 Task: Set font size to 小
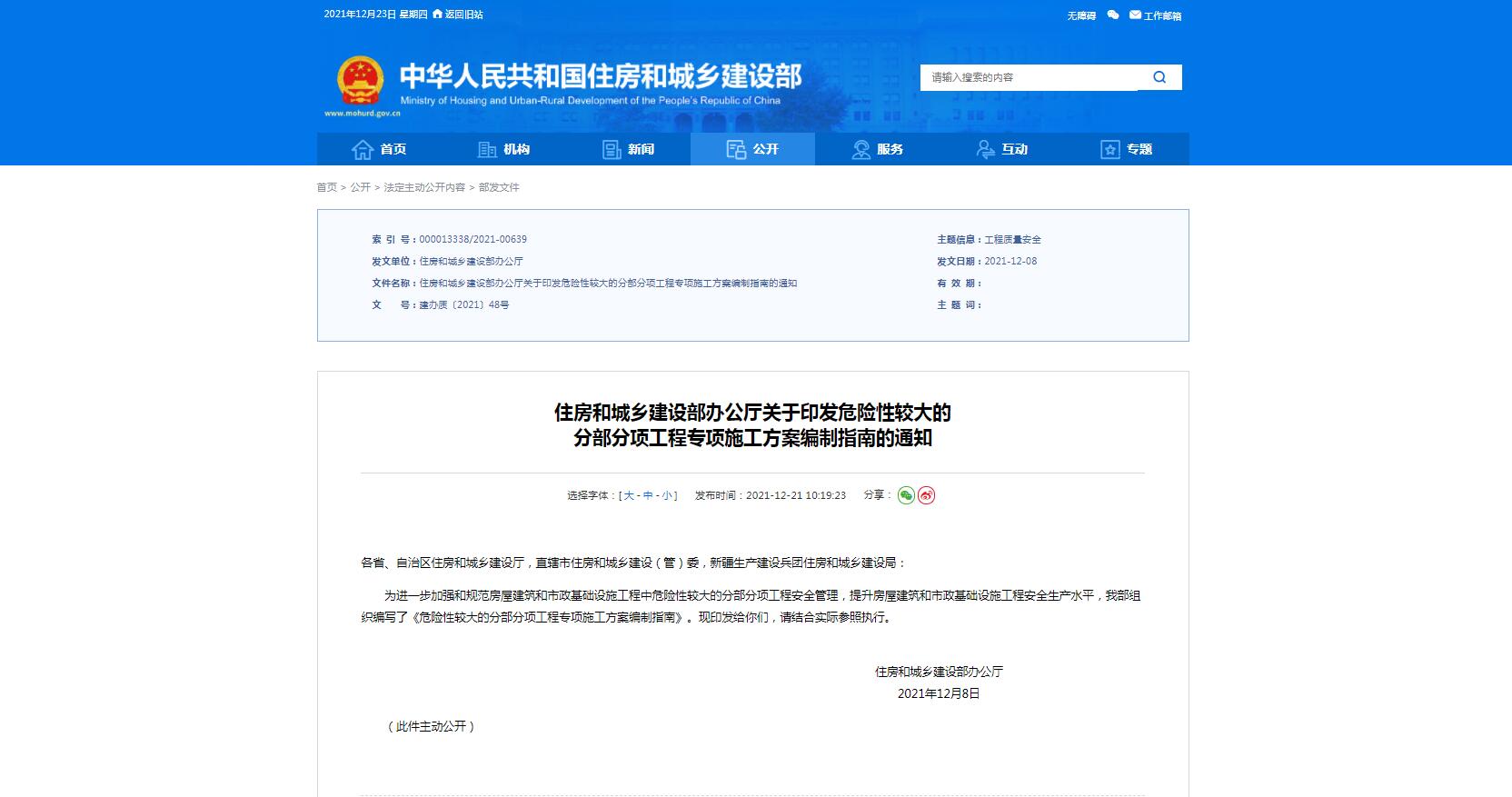pyautogui.click(x=667, y=495)
